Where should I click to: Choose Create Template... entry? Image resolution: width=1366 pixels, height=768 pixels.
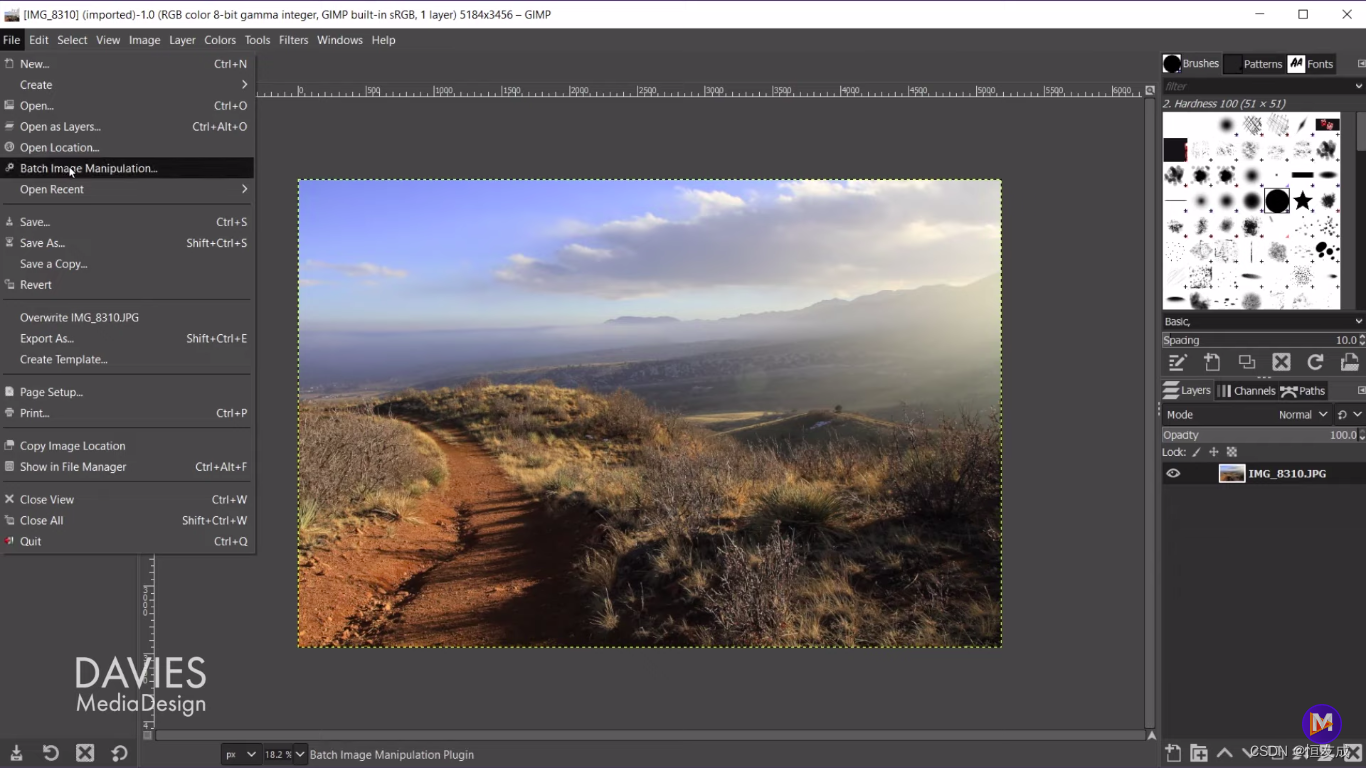coord(128,359)
